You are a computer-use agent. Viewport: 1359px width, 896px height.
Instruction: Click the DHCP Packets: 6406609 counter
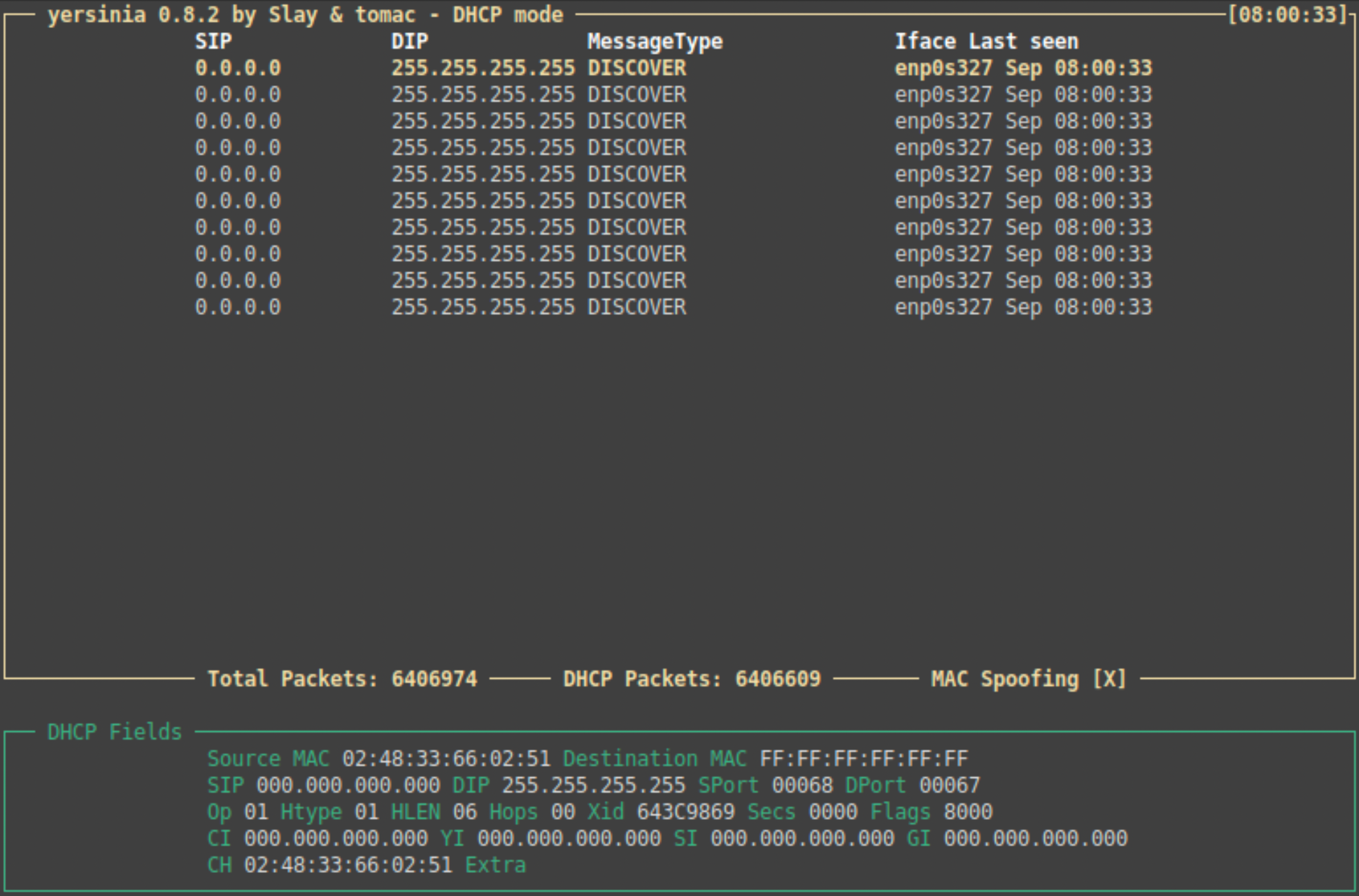tap(692, 679)
